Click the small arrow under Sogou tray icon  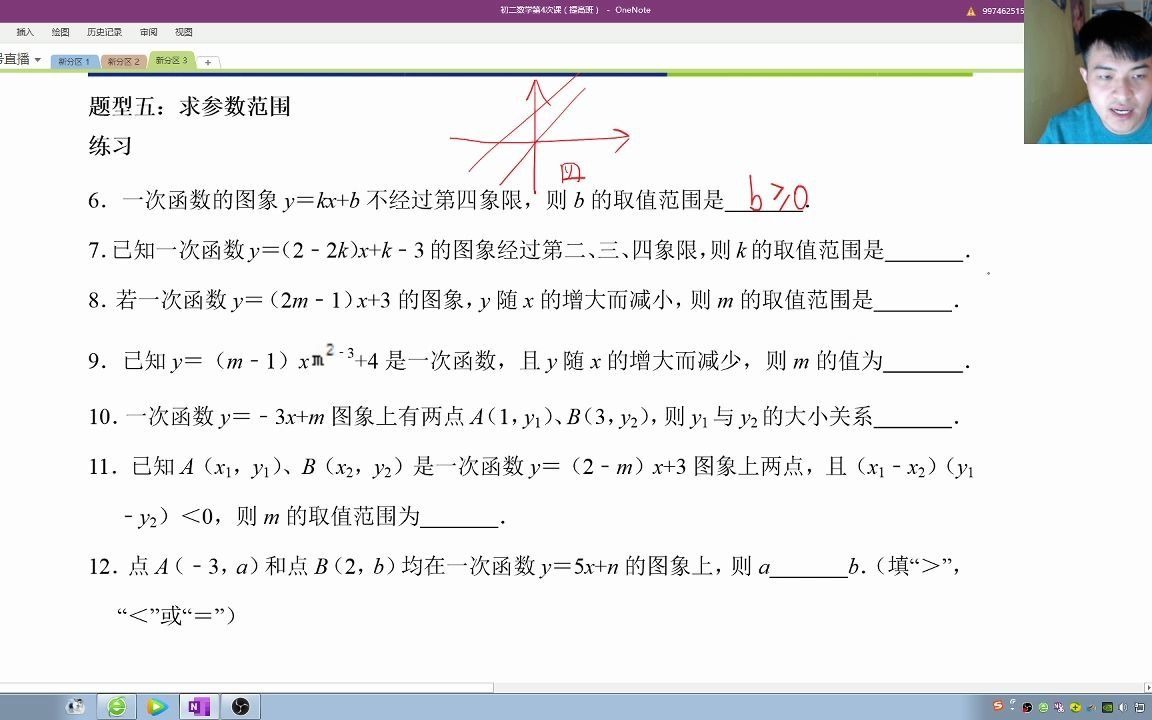1013,710
